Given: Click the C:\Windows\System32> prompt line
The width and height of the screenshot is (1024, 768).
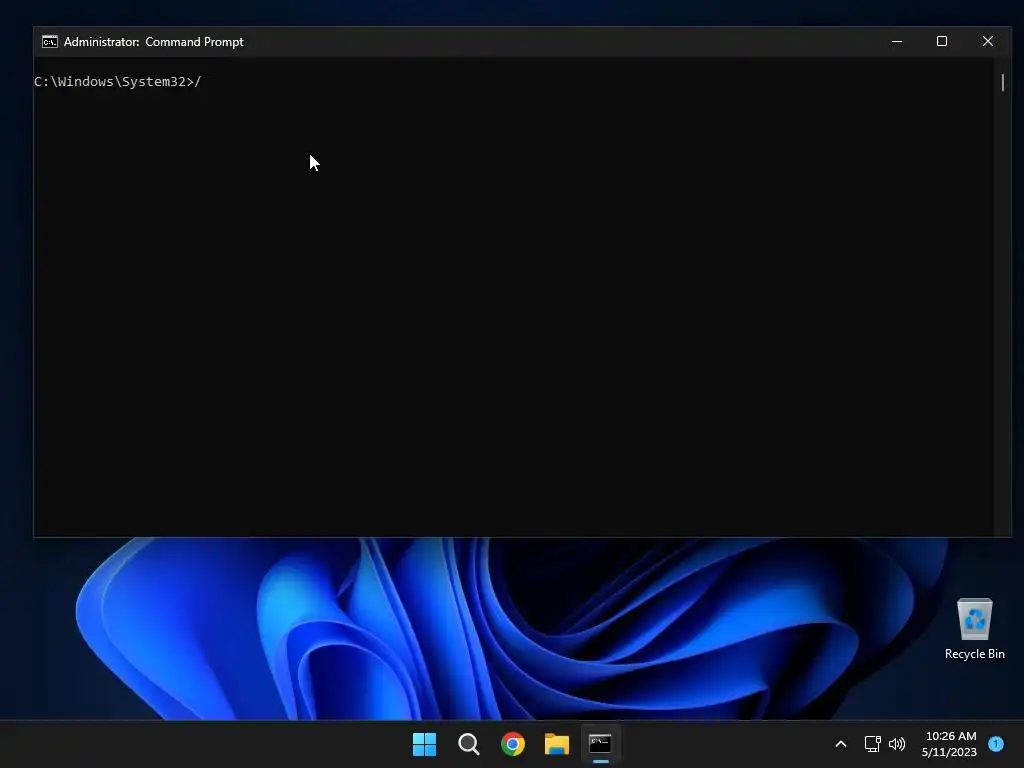Looking at the screenshot, I should [x=118, y=82].
